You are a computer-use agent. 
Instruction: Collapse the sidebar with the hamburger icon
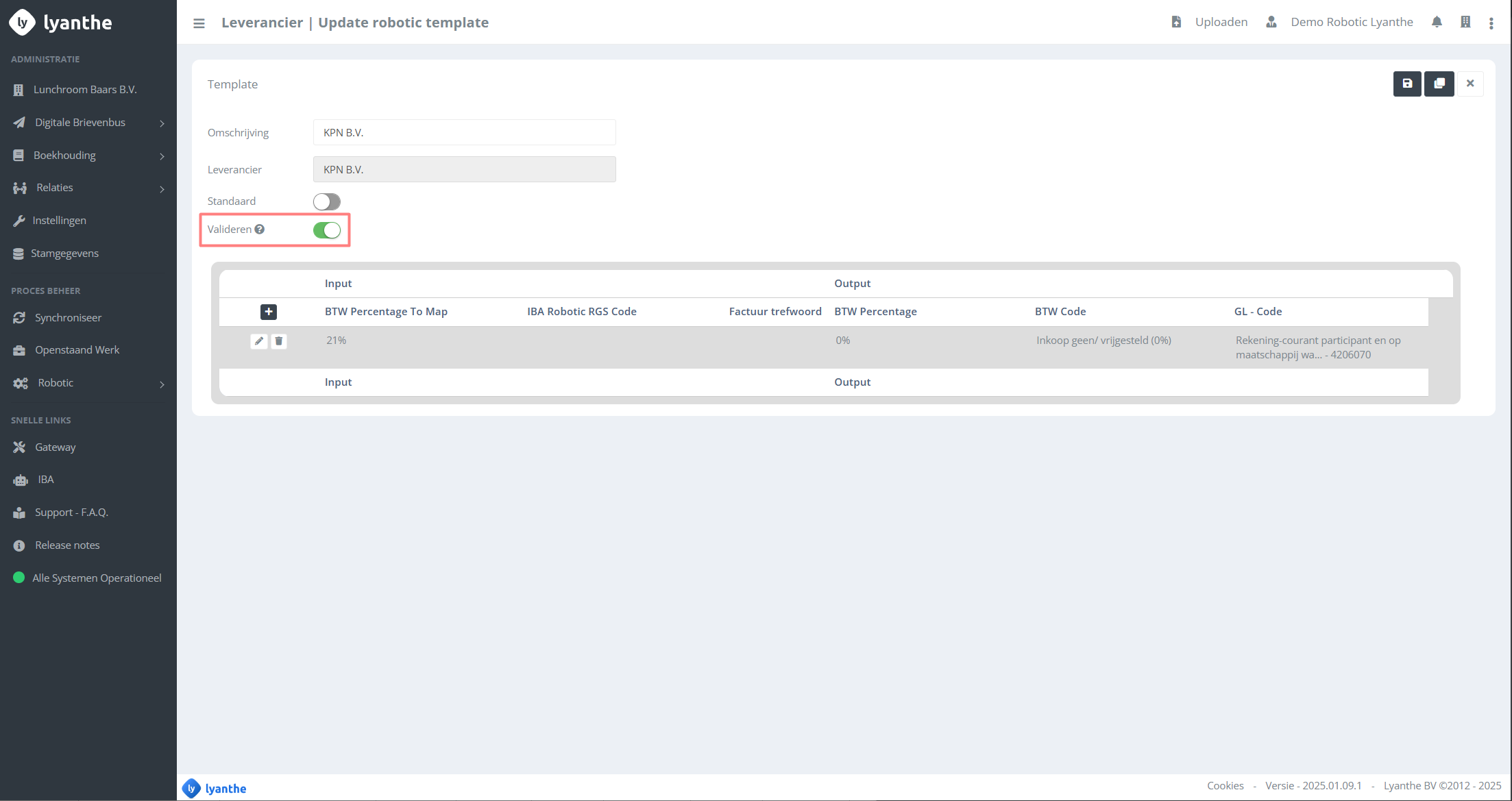pyautogui.click(x=199, y=23)
